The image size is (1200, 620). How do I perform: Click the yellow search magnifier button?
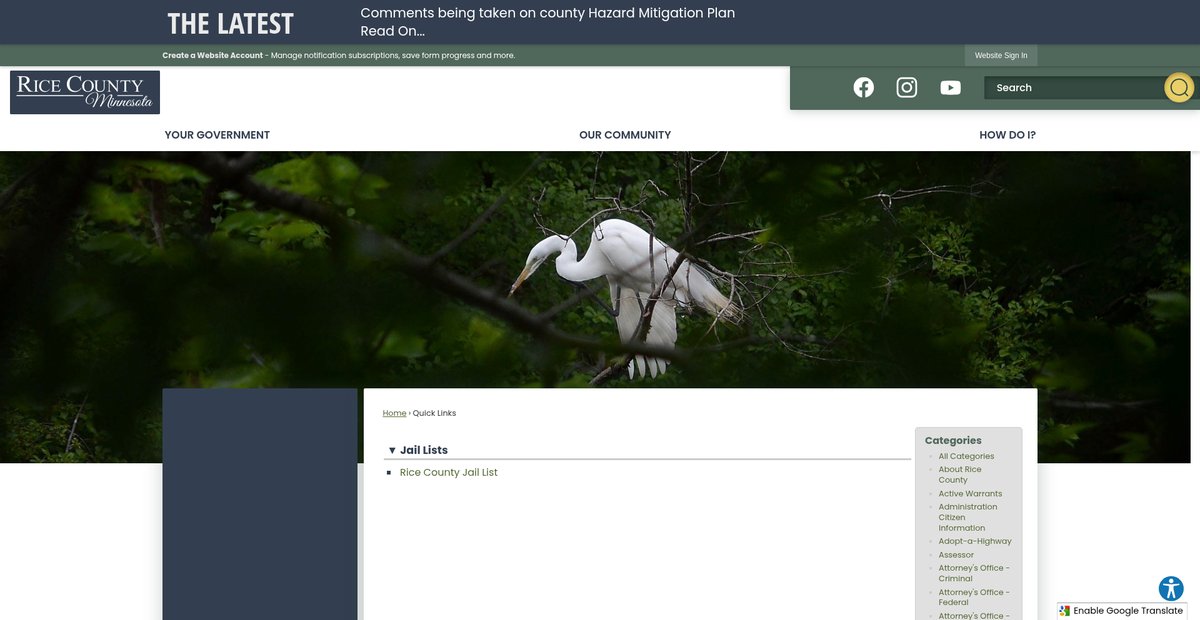coord(1179,88)
